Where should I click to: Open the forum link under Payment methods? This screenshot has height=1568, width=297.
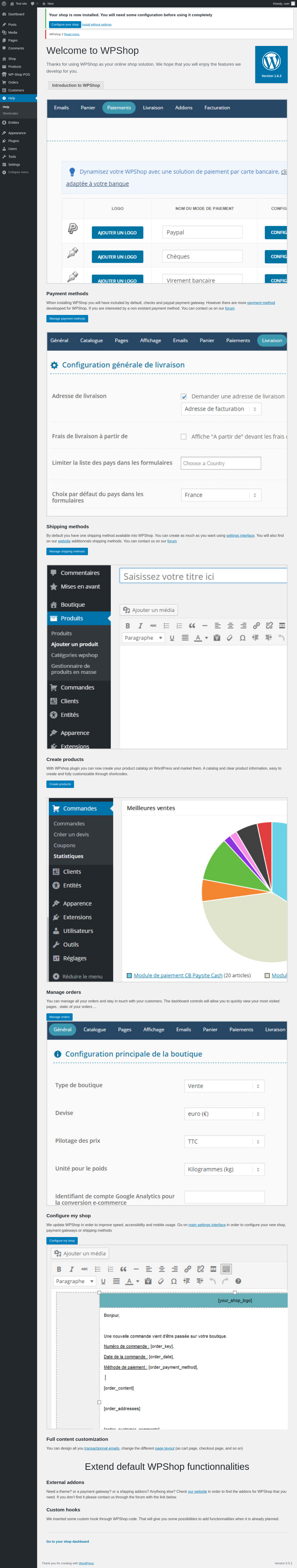pos(229,308)
